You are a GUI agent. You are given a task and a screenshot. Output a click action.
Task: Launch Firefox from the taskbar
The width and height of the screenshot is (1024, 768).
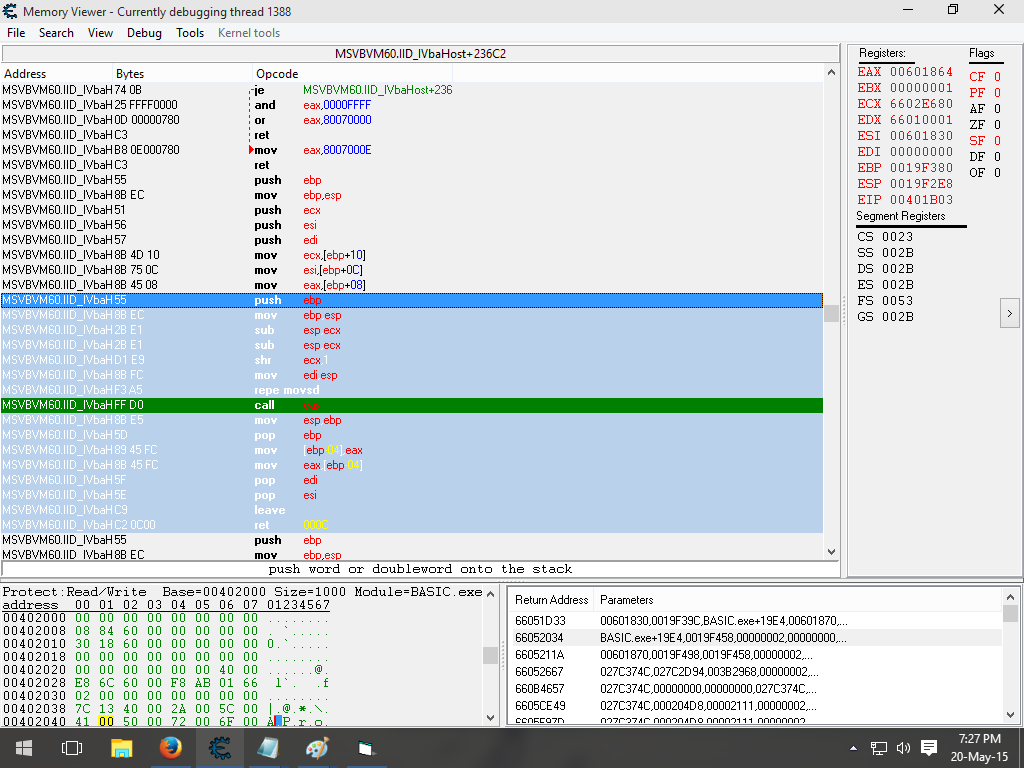click(170, 747)
